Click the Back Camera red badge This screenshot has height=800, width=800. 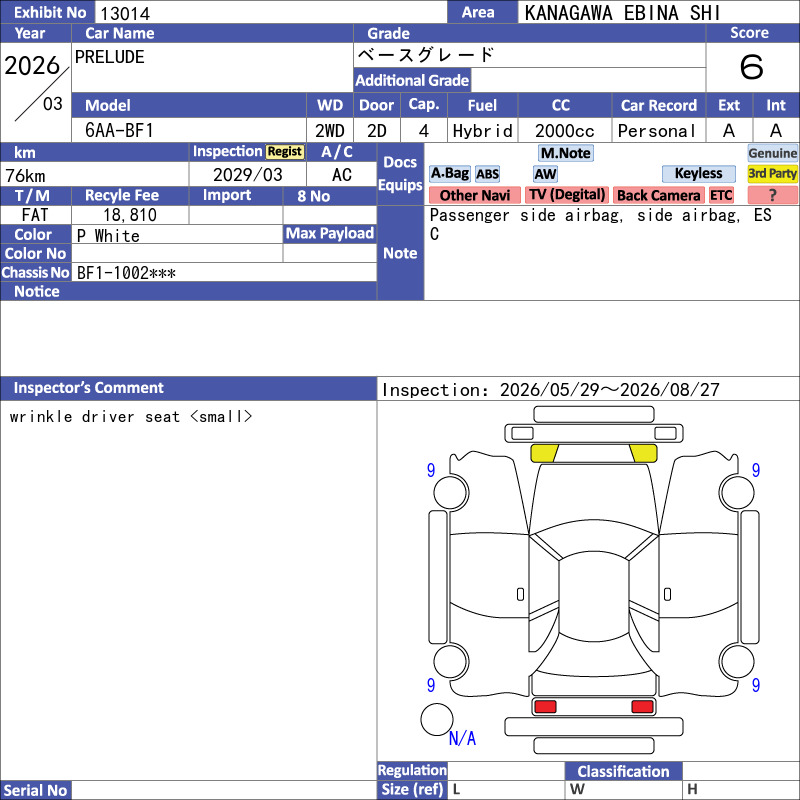pyautogui.click(x=658, y=195)
